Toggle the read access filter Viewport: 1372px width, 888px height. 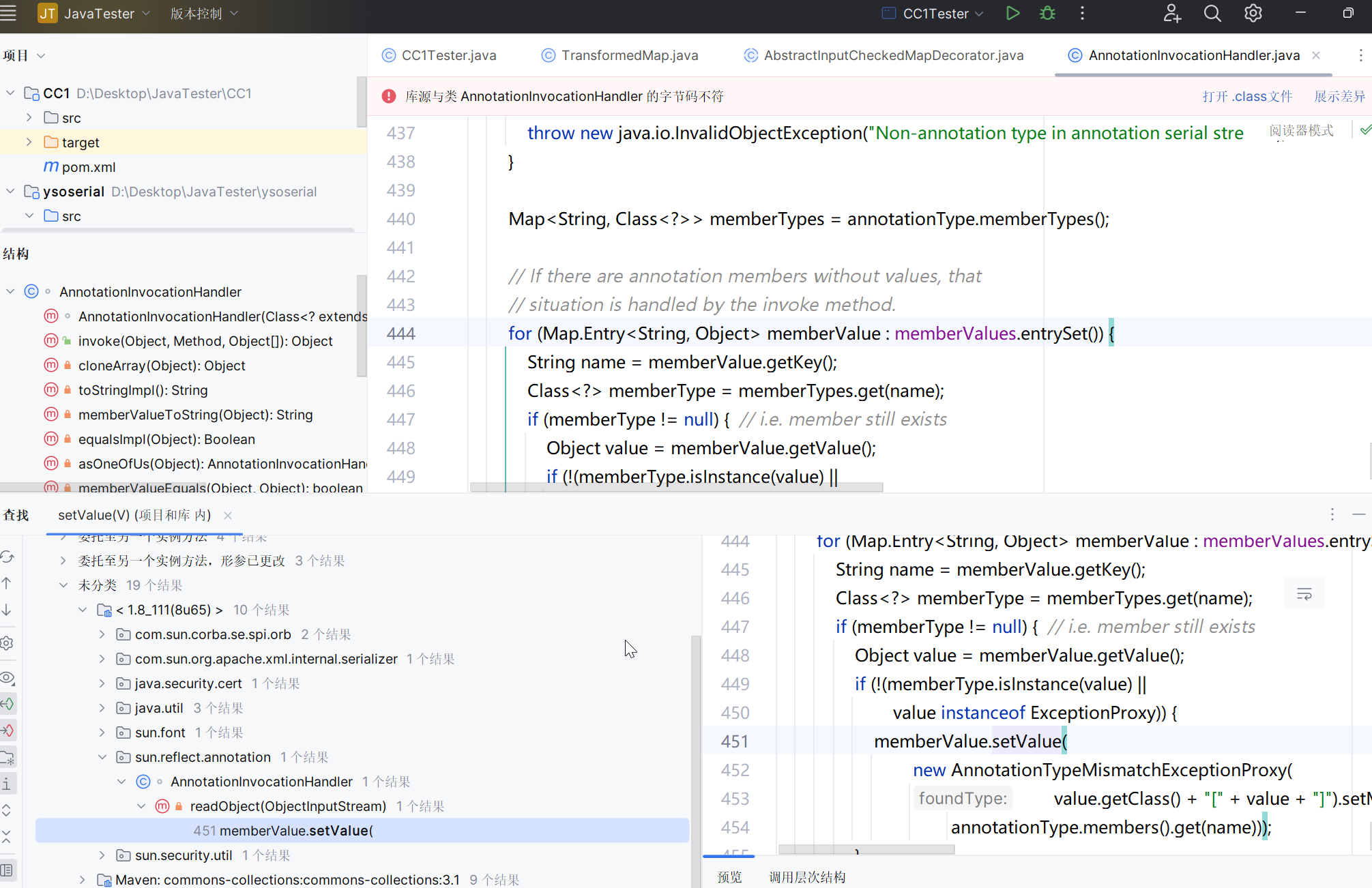coord(8,704)
